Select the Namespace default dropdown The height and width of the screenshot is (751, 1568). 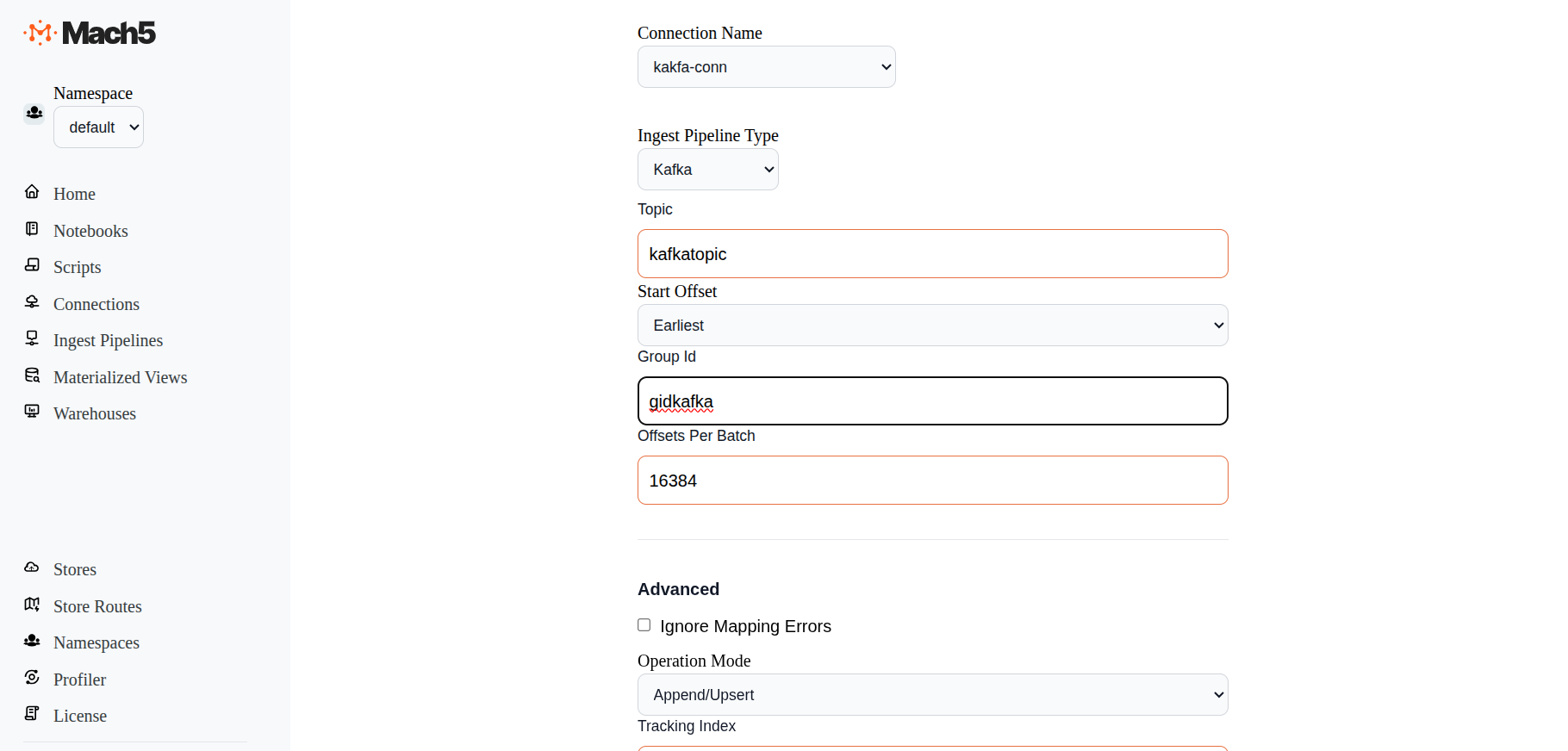pyautogui.click(x=98, y=127)
